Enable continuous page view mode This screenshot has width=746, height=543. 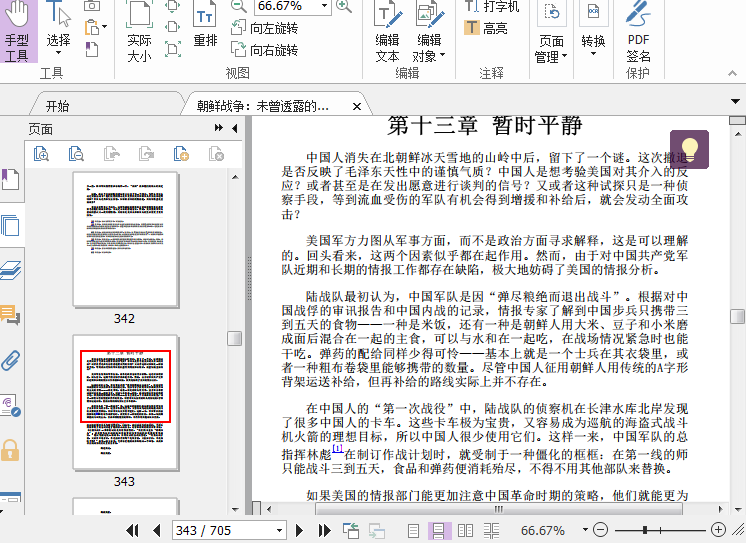[439, 530]
